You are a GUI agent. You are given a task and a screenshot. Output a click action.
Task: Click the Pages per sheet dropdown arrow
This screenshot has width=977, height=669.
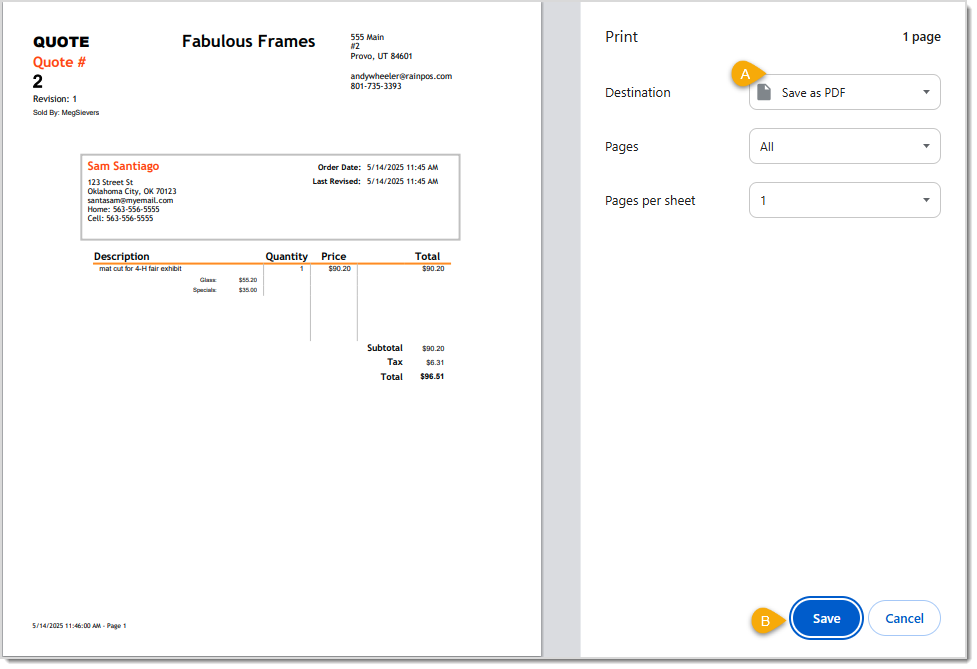click(x=928, y=199)
